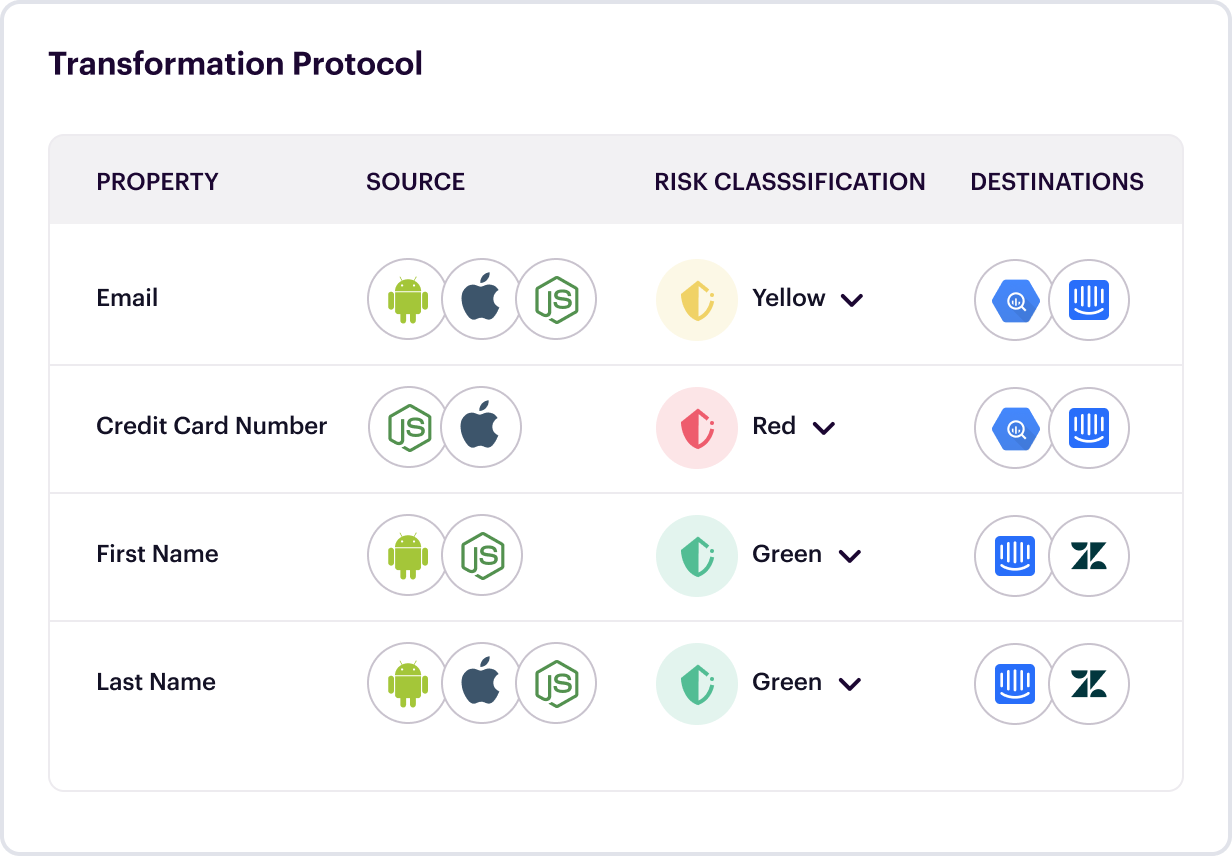Click the red shield icon on Credit Card Number

point(697,427)
